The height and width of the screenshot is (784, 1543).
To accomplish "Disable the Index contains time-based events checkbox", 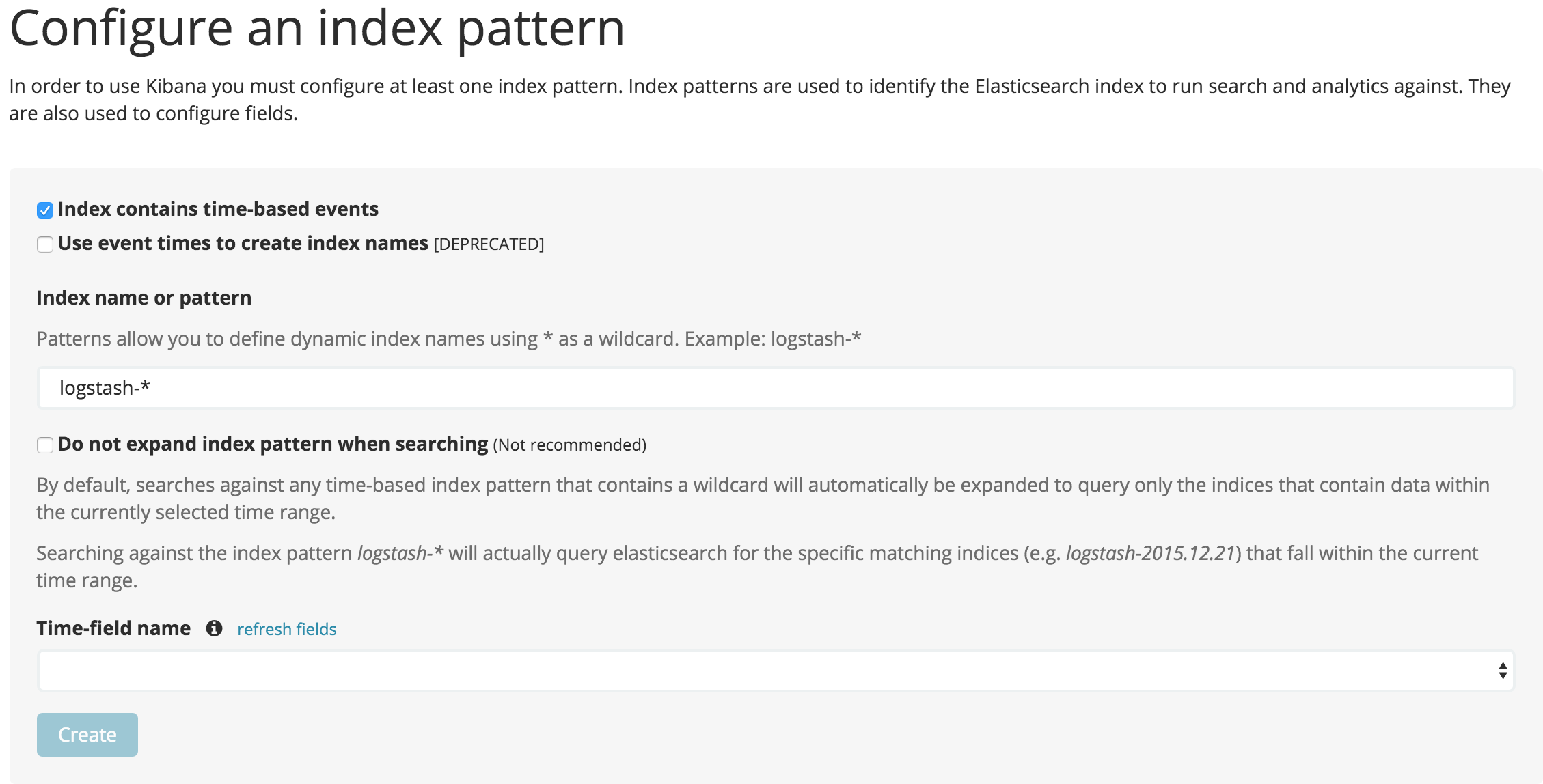I will tap(44, 210).
